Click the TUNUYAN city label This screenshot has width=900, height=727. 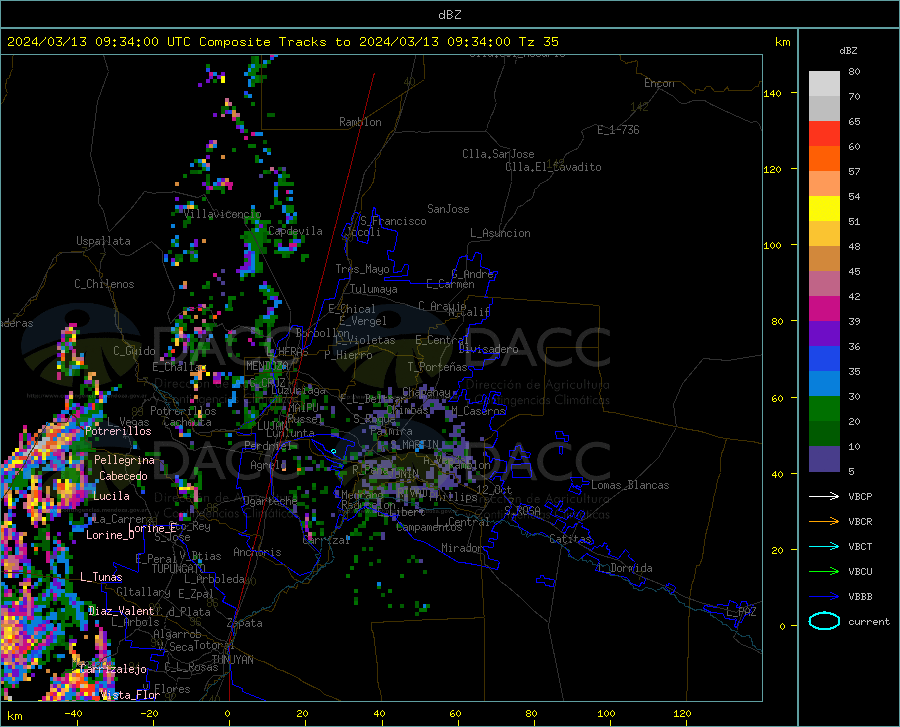click(x=232, y=660)
